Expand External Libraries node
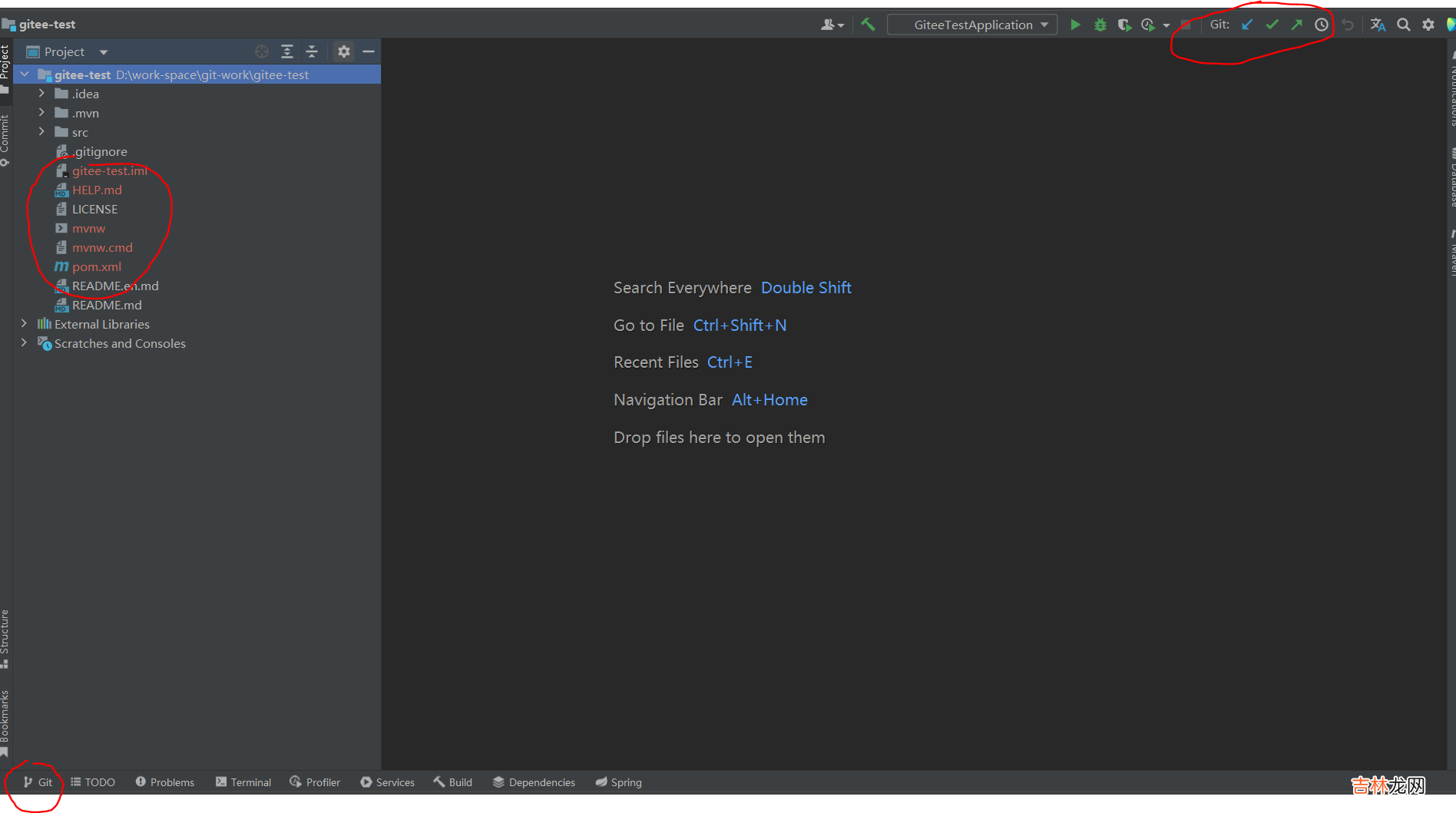 coord(24,324)
